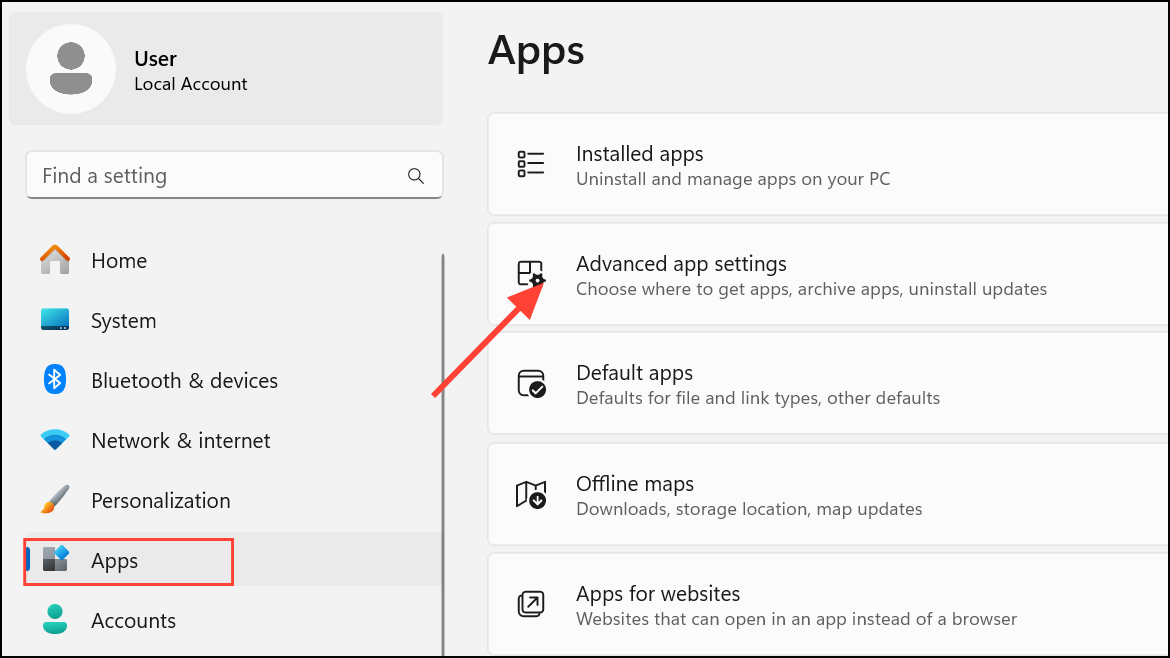Click the Apps for websites icon
This screenshot has width=1170, height=658.
(531, 604)
